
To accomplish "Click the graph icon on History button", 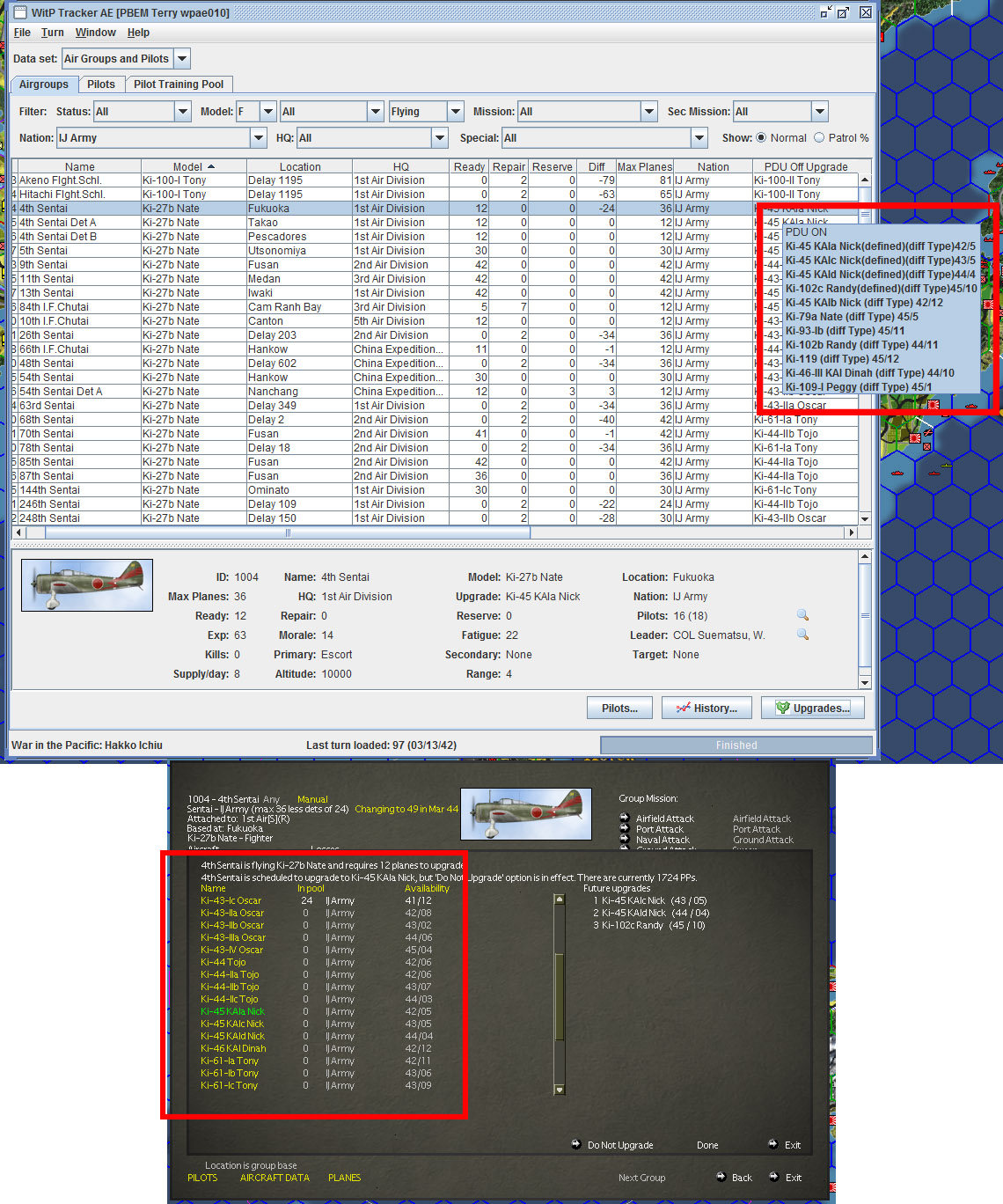I will coord(684,708).
